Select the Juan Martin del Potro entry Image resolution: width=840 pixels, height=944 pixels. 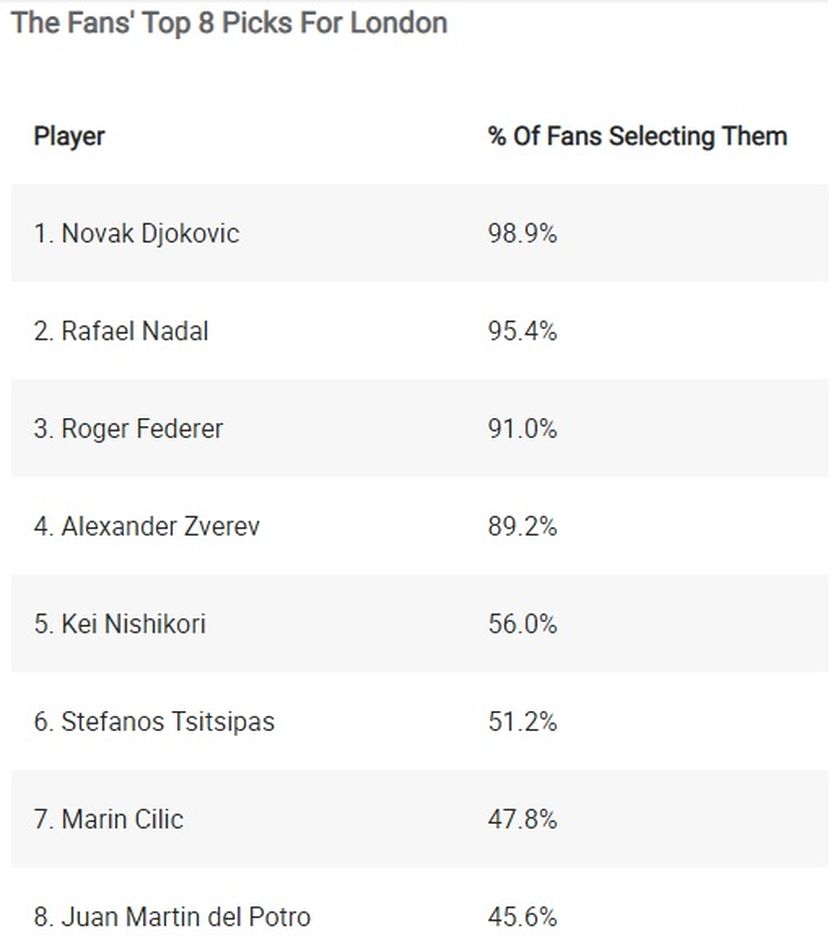172,917
